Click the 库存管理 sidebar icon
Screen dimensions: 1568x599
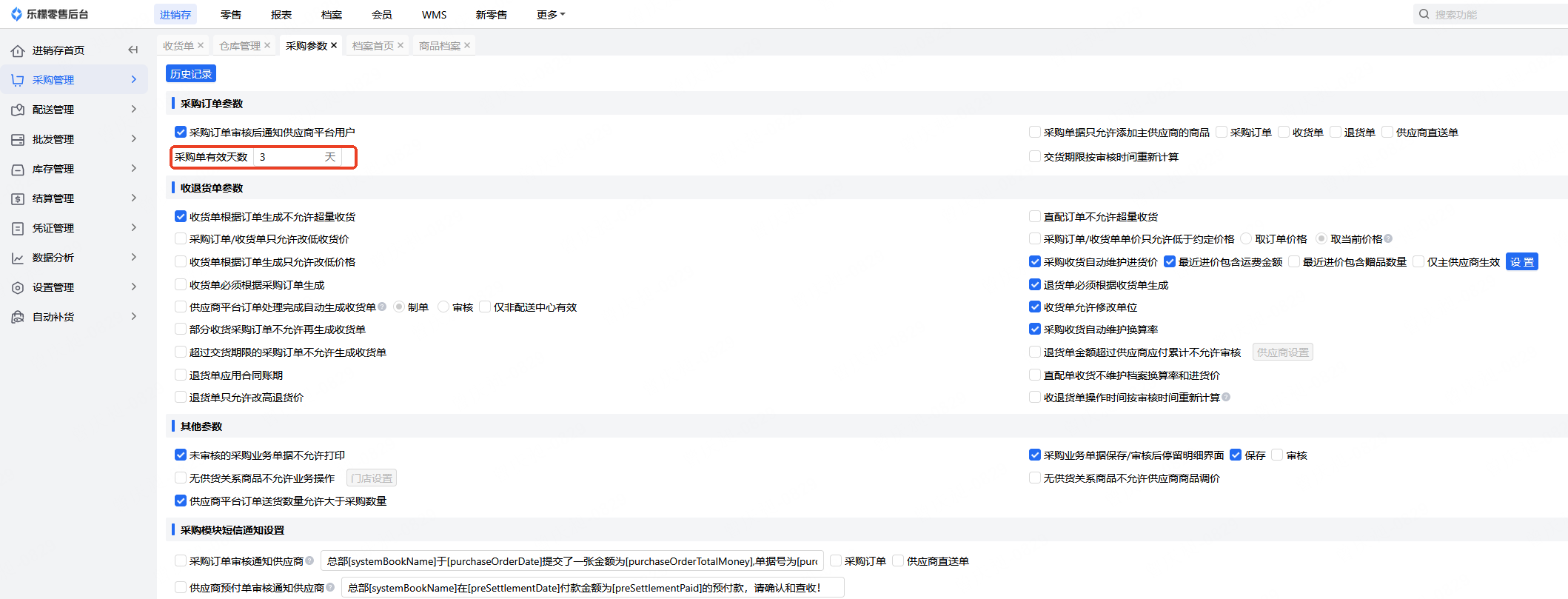coord(18,169)
